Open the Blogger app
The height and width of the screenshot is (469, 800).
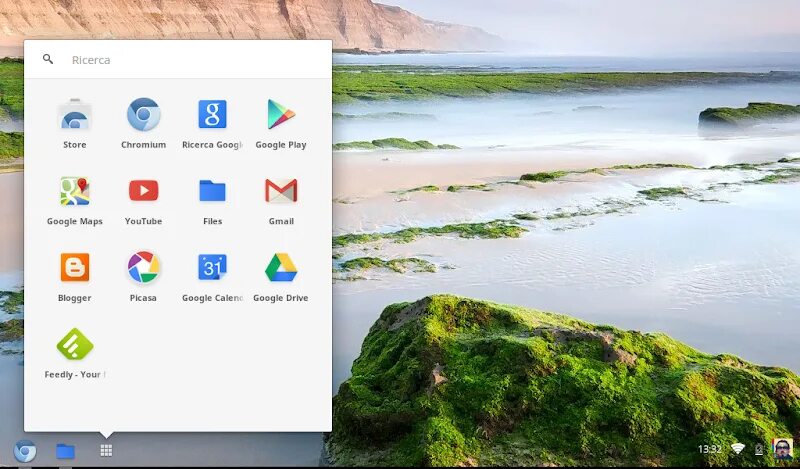click(x=74, y=267)
